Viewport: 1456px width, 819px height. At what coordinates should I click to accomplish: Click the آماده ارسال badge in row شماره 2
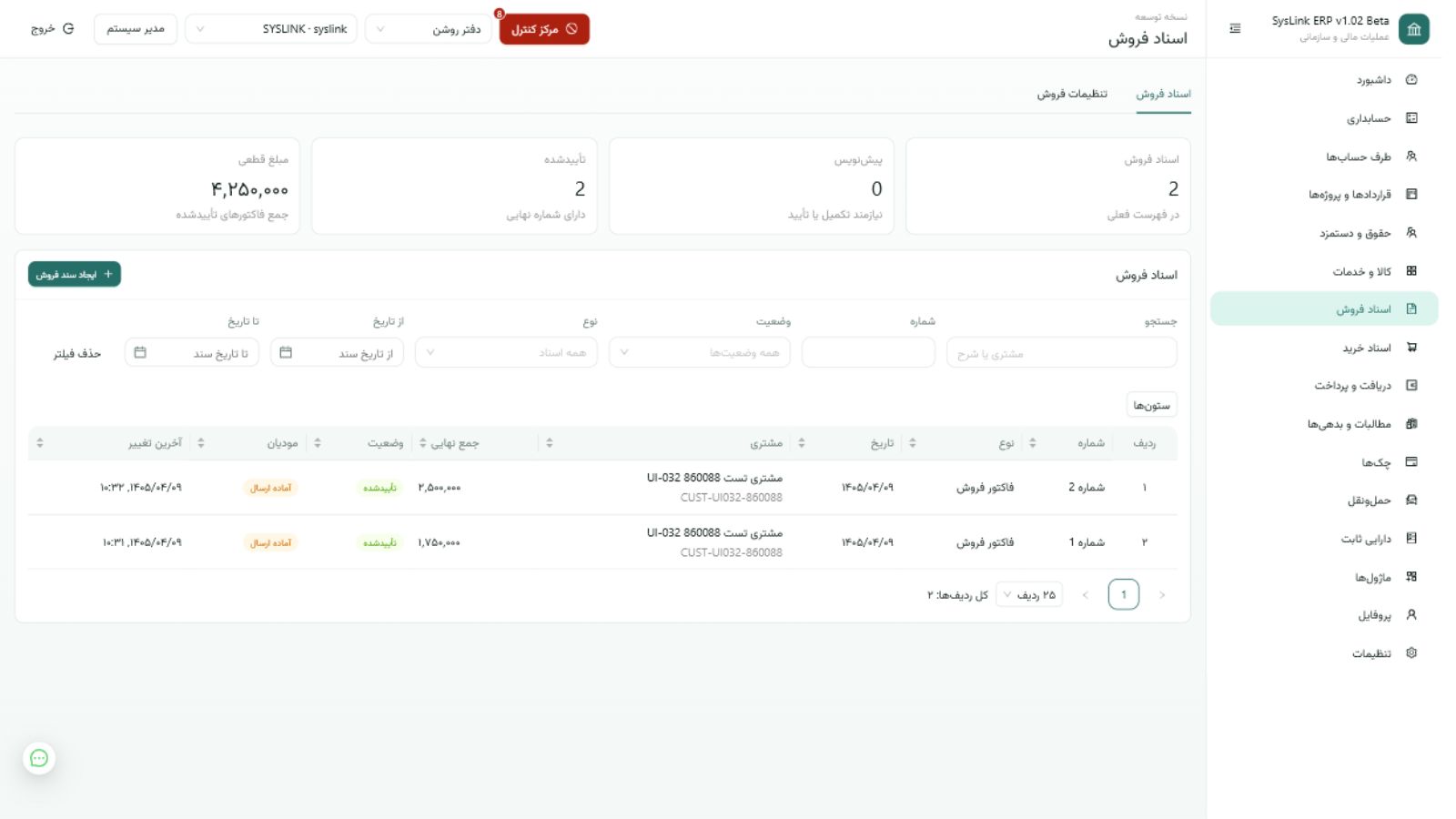(x=271, y=488)
